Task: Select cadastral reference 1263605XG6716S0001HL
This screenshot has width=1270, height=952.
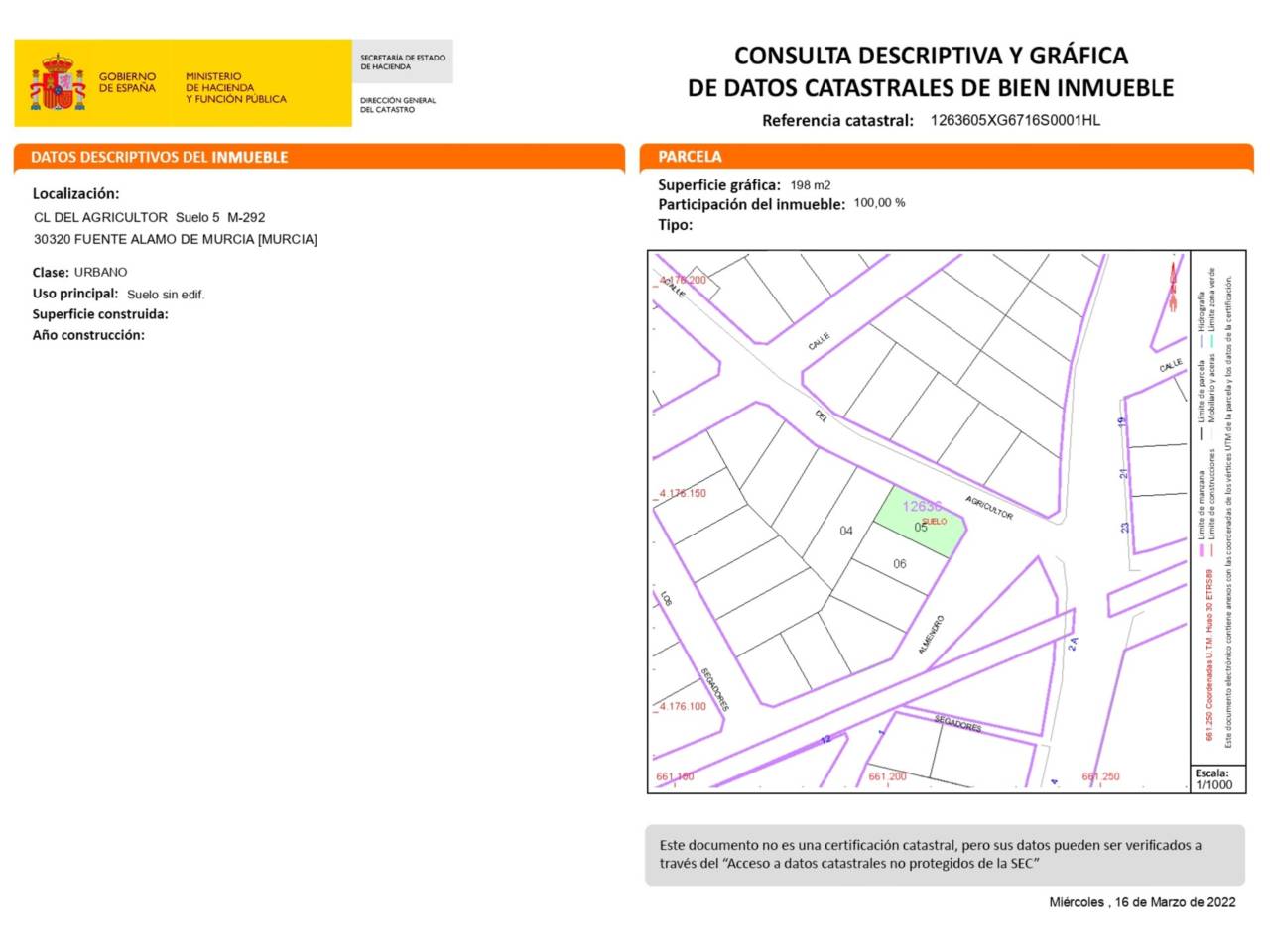Action: pos(1015,120)
